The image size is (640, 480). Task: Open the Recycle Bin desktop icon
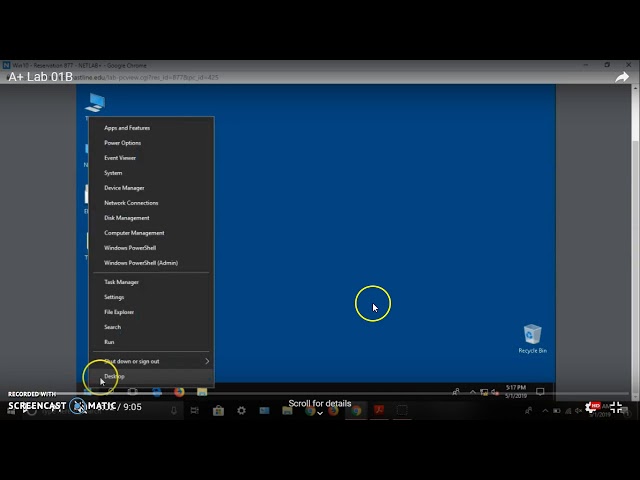532,339
